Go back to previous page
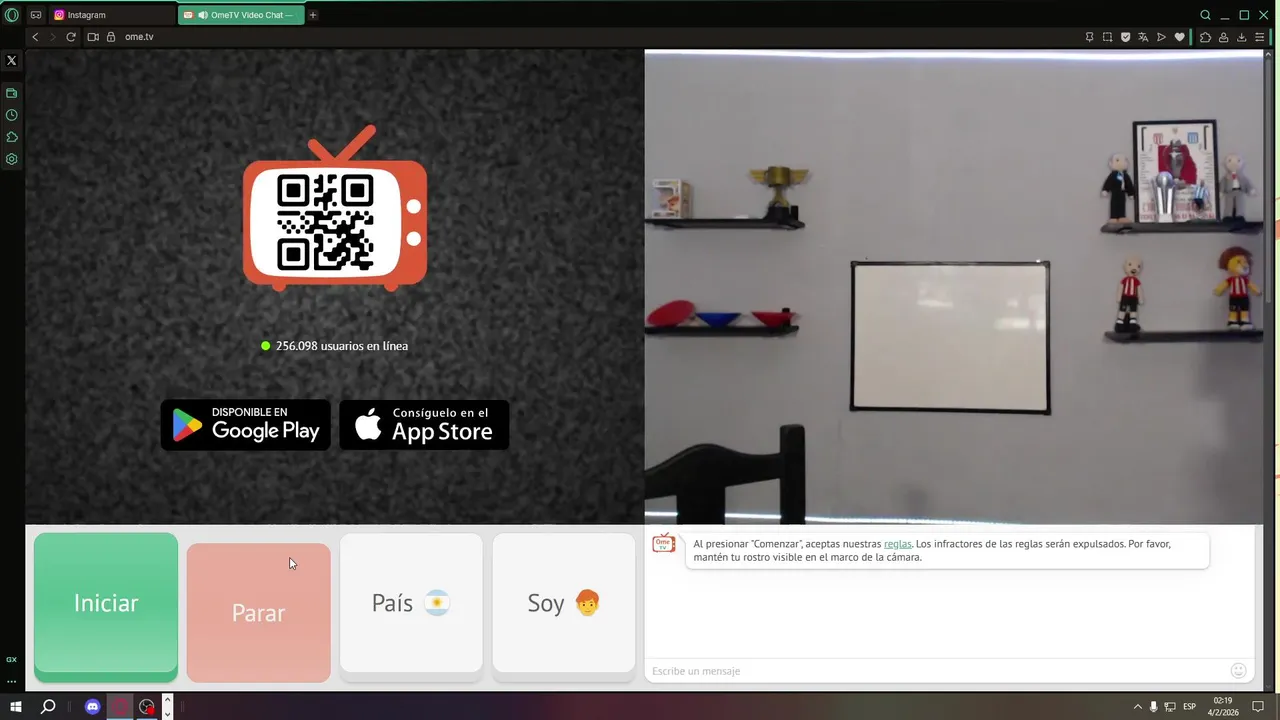 coord(35,37)
